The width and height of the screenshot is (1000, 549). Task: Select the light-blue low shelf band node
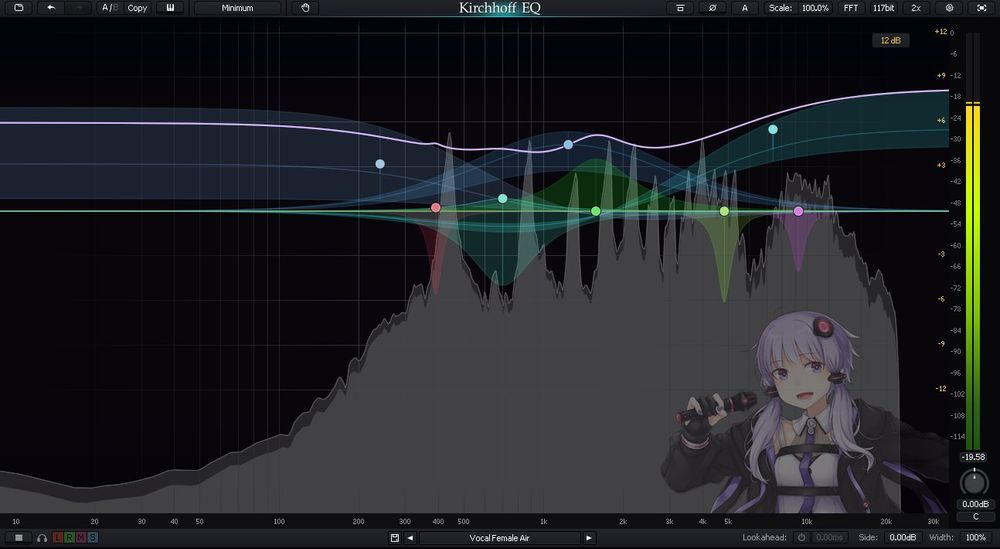(380, 164)
